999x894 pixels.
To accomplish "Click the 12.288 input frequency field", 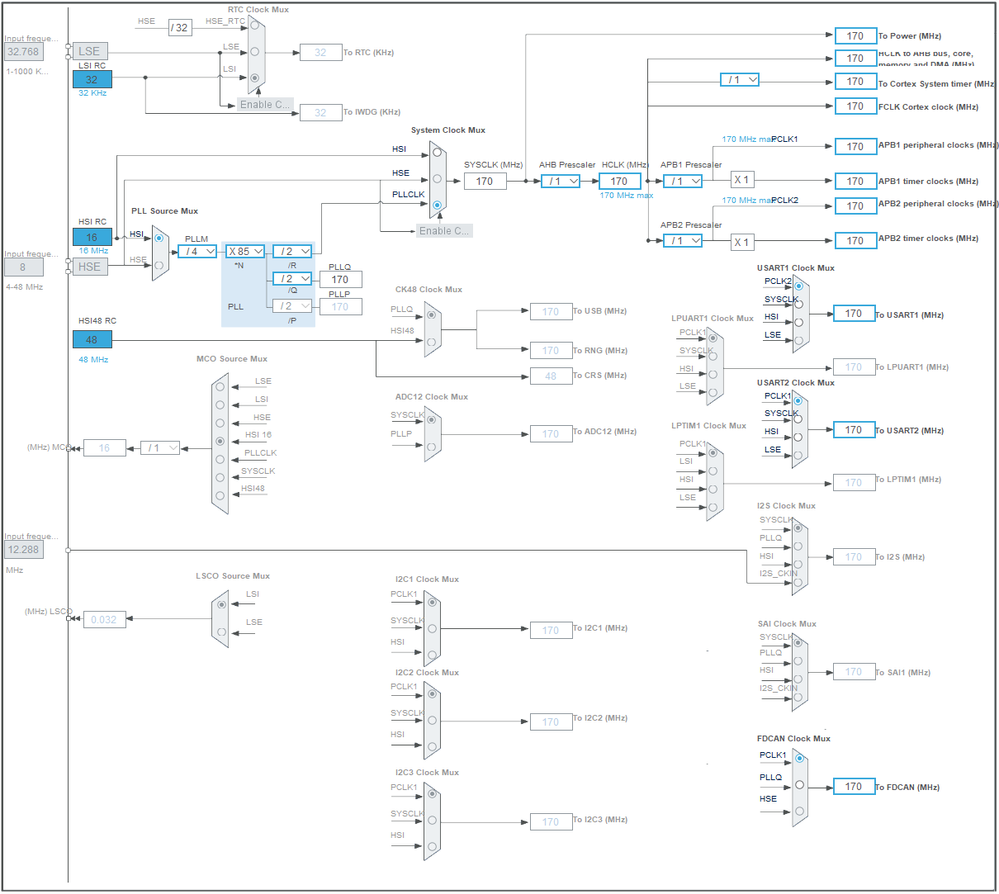I will pyautogui.click(x=24, y=550).
